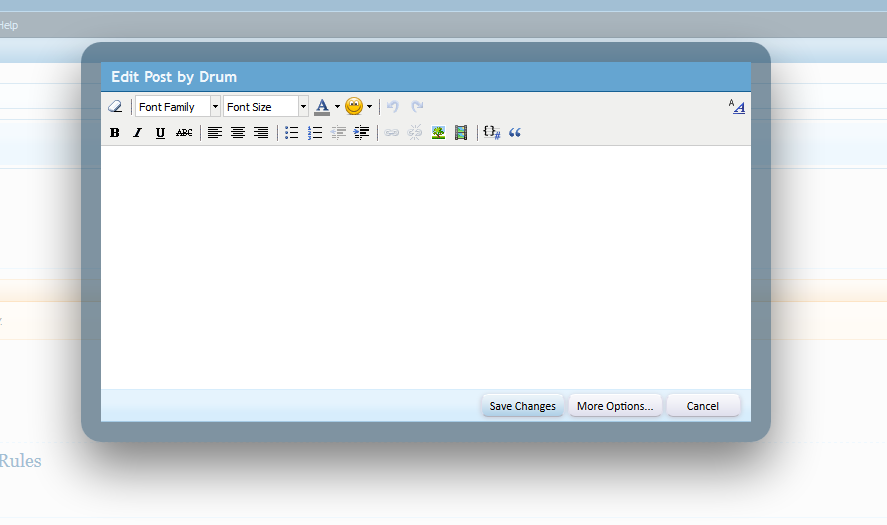Click the Redo arrow icon

coord(417,106)
